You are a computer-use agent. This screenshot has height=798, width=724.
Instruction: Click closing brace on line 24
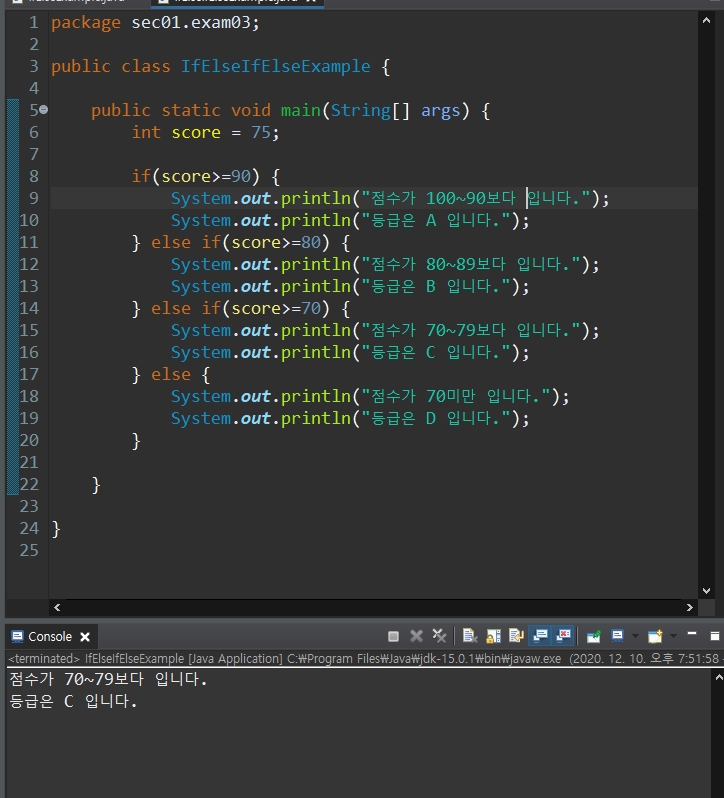pos(56,529)
